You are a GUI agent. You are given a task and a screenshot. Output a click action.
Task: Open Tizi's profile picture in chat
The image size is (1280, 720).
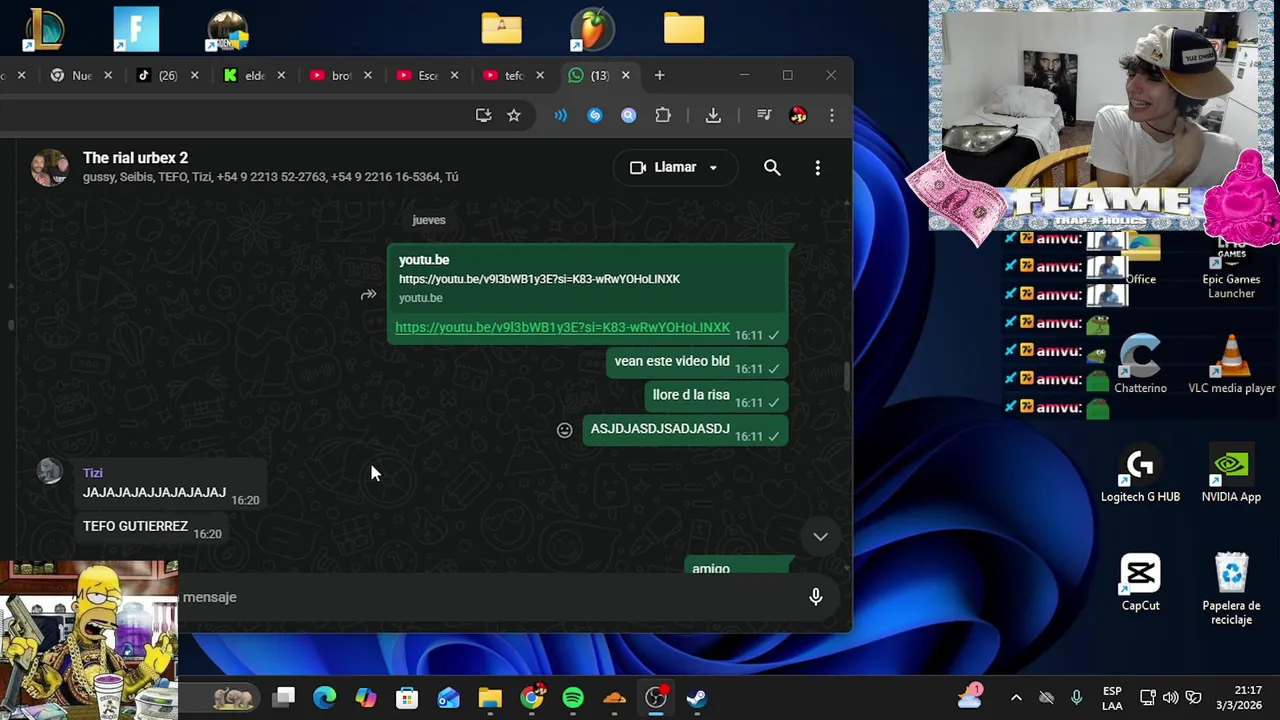tap(49, 471)
